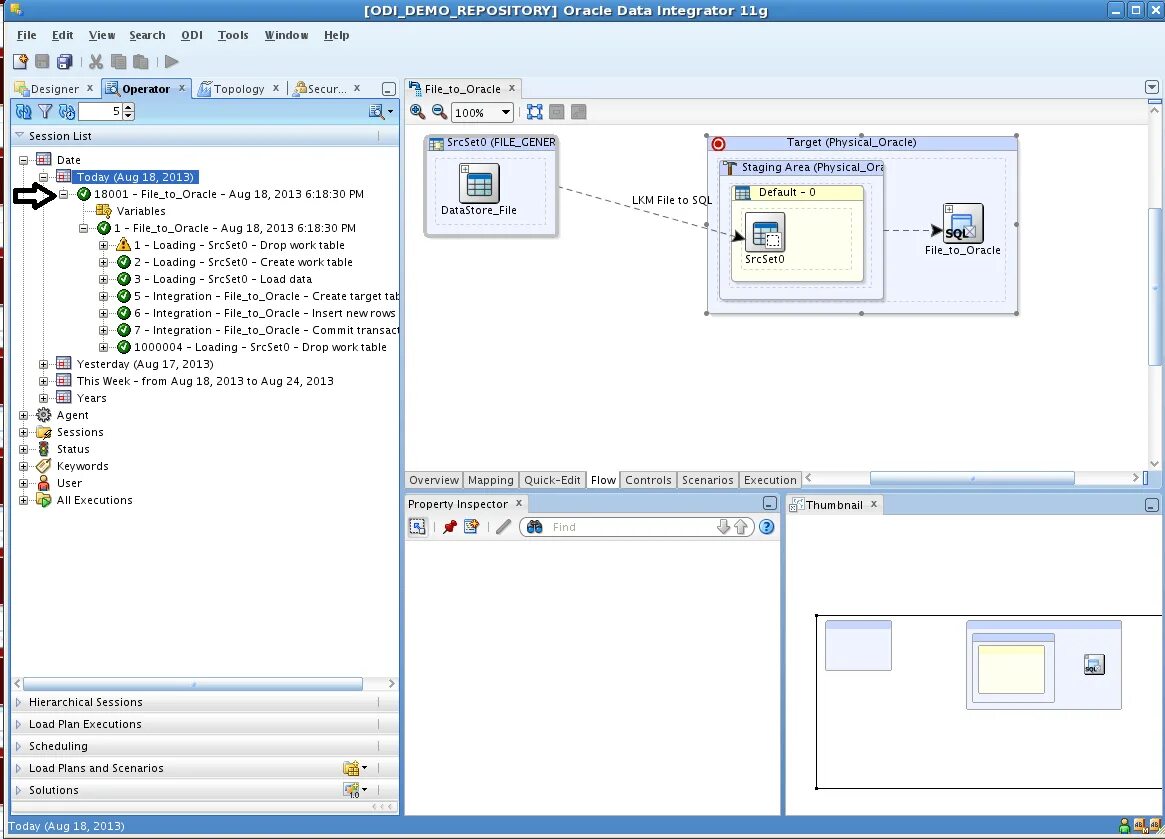Select the Keywords tree item
Image resolution: width=1165 pixels, height=839 pixels.
[82, 467]
